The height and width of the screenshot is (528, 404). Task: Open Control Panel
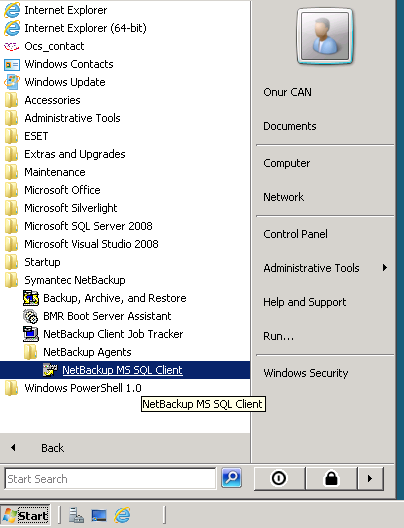(295, 234)
